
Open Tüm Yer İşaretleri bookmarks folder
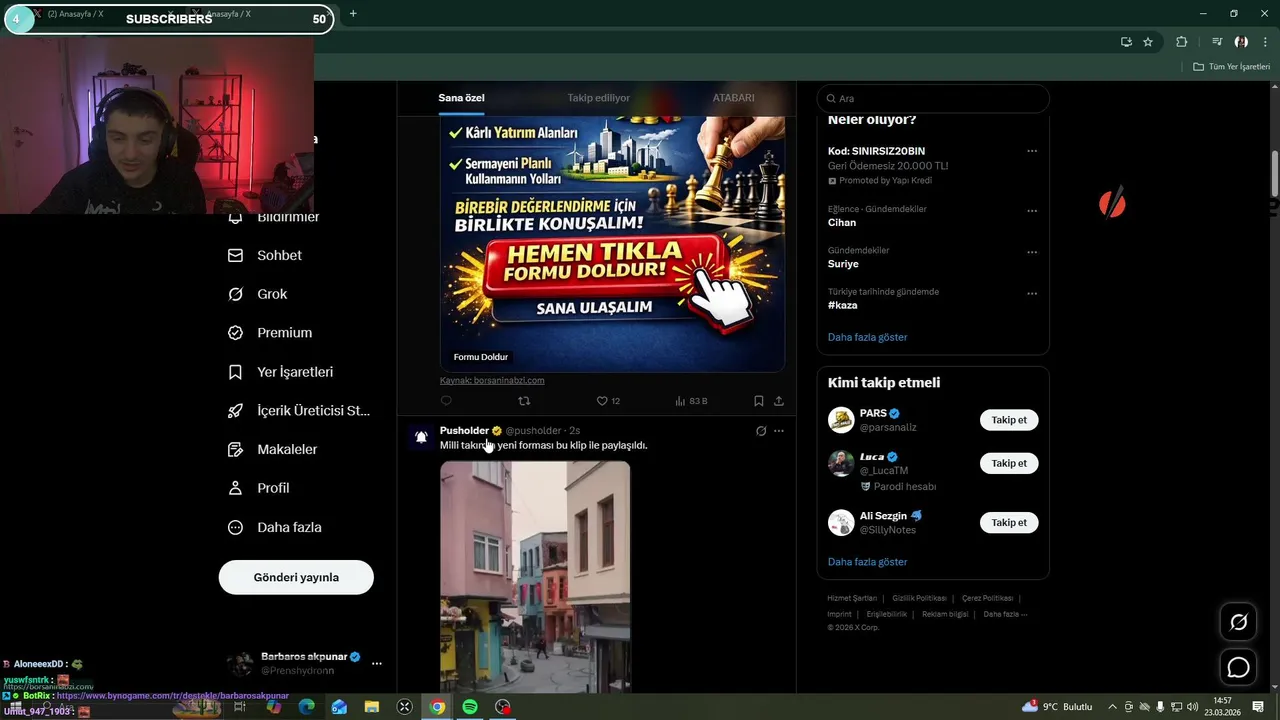point(1231,67)
